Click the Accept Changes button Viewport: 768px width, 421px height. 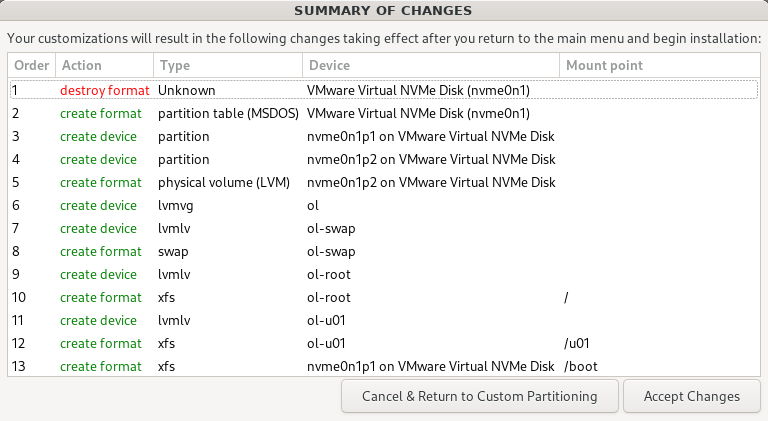tap(692, 396)
